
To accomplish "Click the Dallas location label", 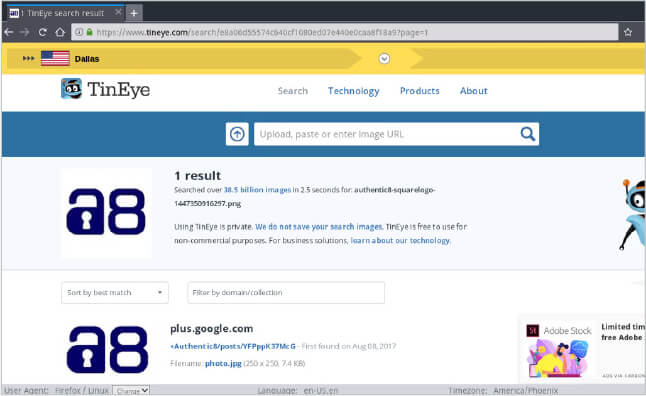I will (87, 59).
